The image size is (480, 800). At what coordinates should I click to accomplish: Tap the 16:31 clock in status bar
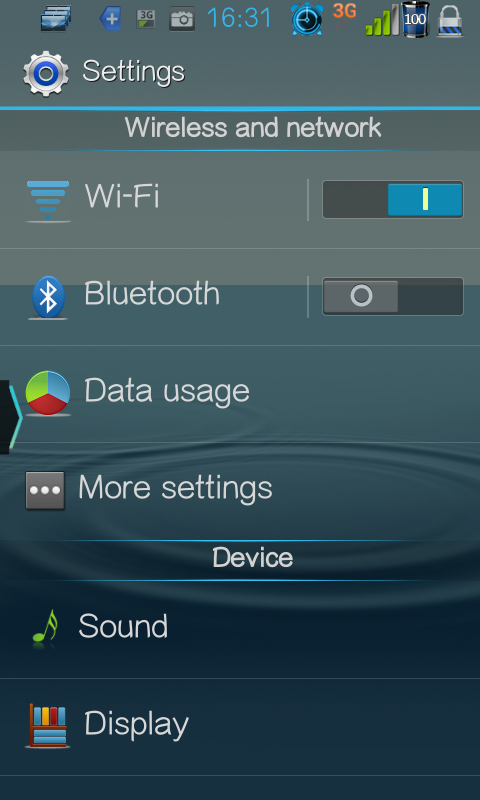(240, 18)
